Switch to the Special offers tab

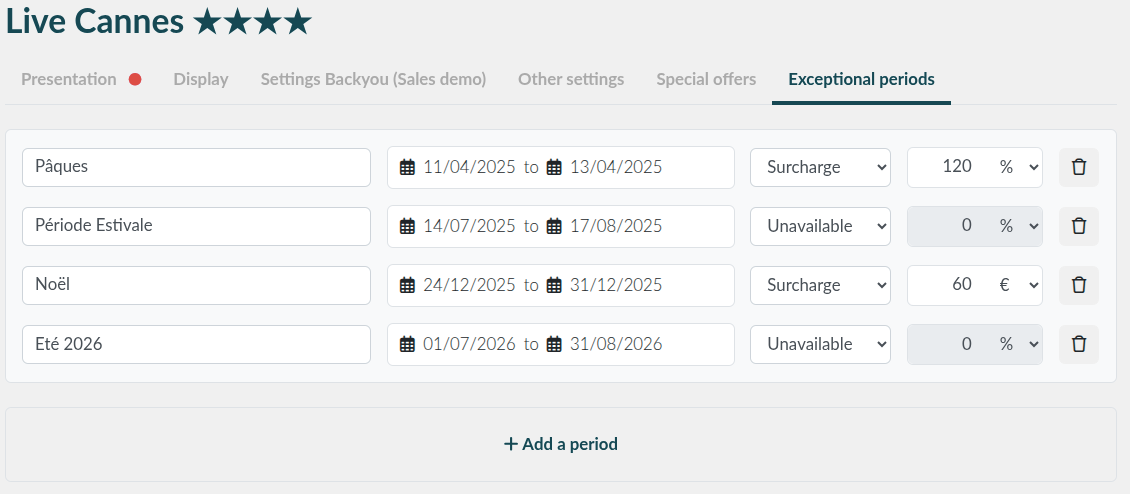click(706, 79)
